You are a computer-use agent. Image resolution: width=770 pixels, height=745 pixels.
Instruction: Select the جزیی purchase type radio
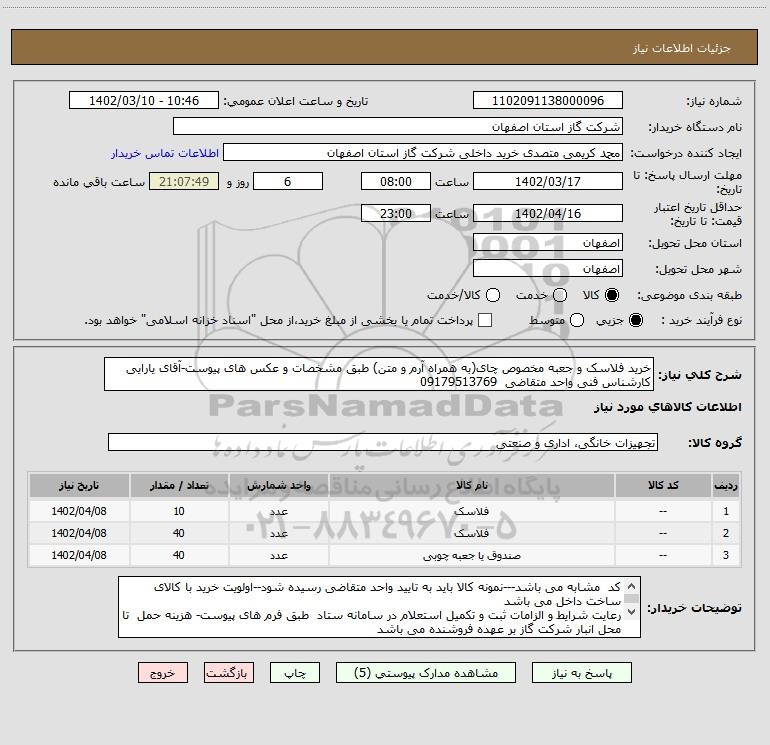(x=635, y=320)
